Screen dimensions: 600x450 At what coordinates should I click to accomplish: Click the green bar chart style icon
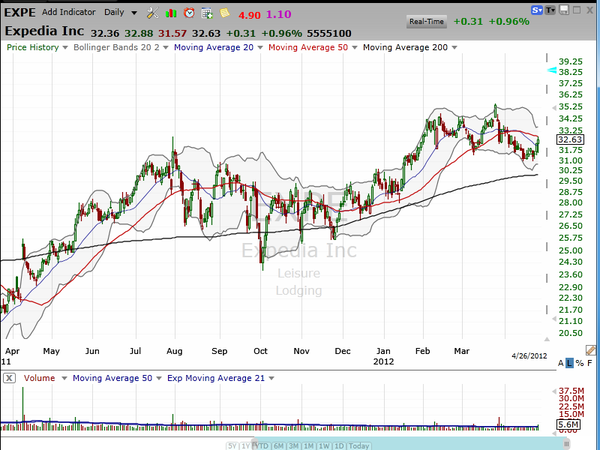(171, 13)
